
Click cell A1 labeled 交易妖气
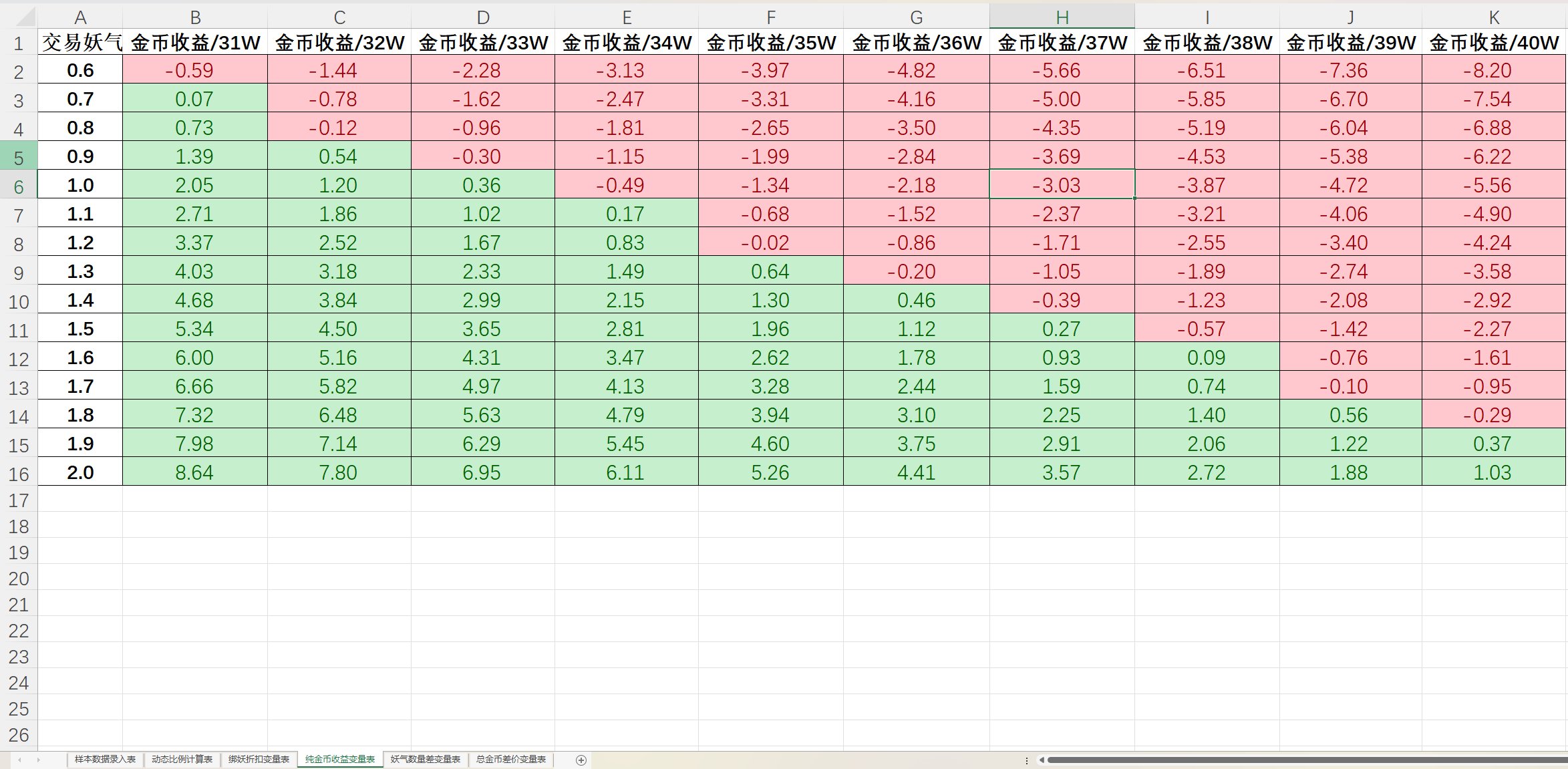[80, 41]
